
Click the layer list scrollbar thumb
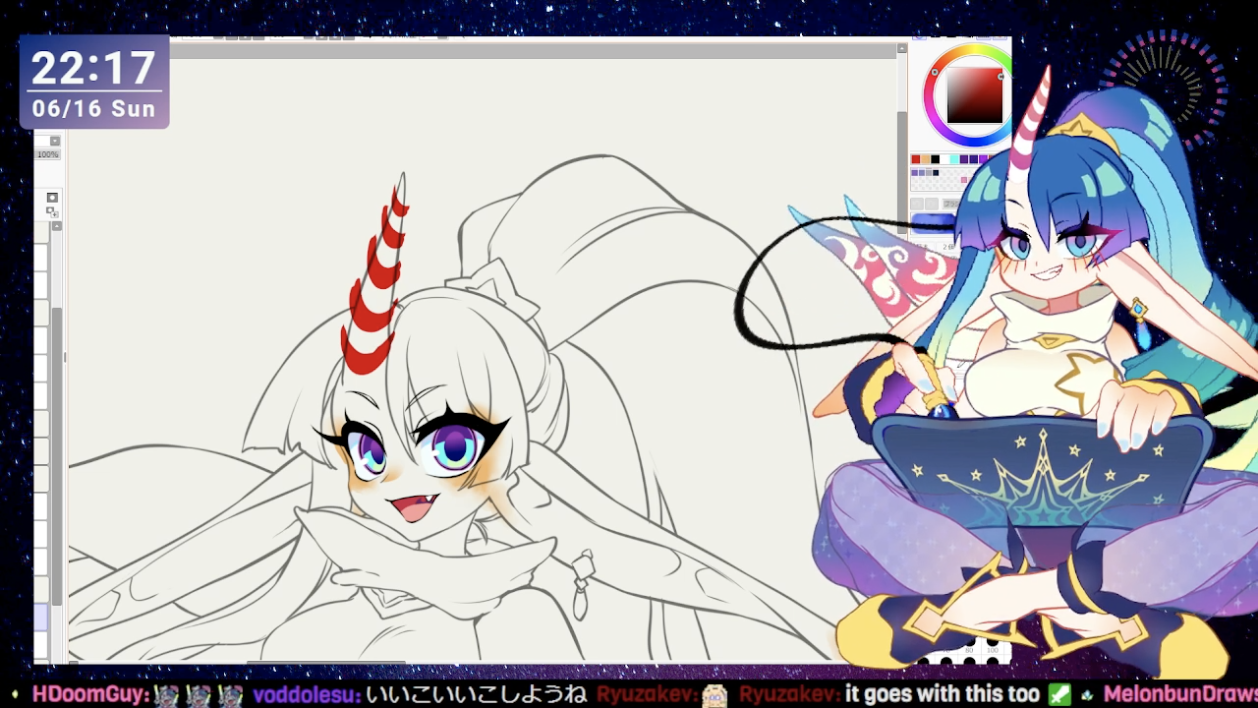point(57,455)
